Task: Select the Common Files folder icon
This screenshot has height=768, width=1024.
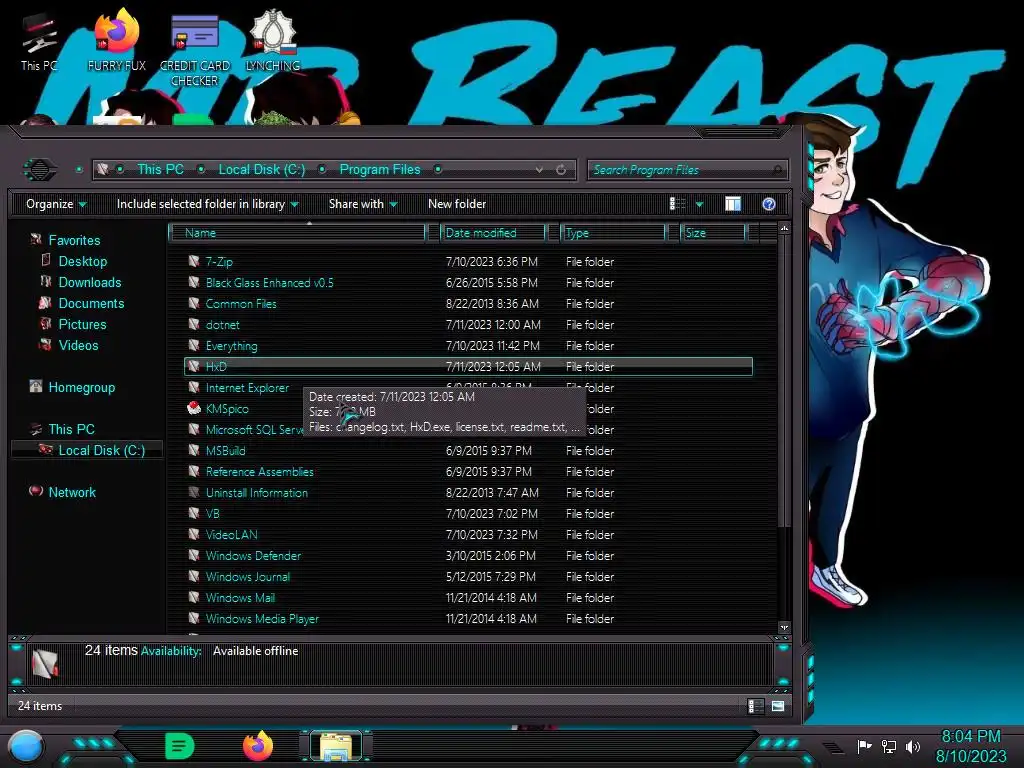Action: click(x=194, y=303)
